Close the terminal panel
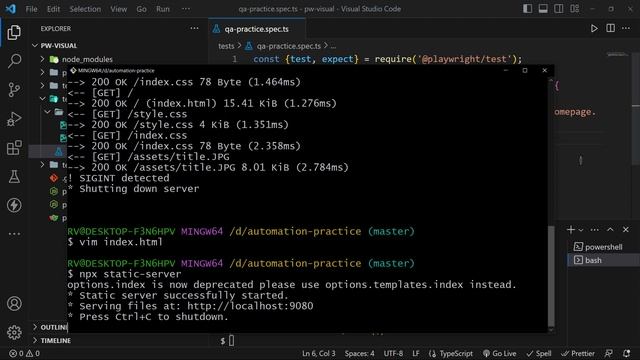640x360 pixels. 626,230
